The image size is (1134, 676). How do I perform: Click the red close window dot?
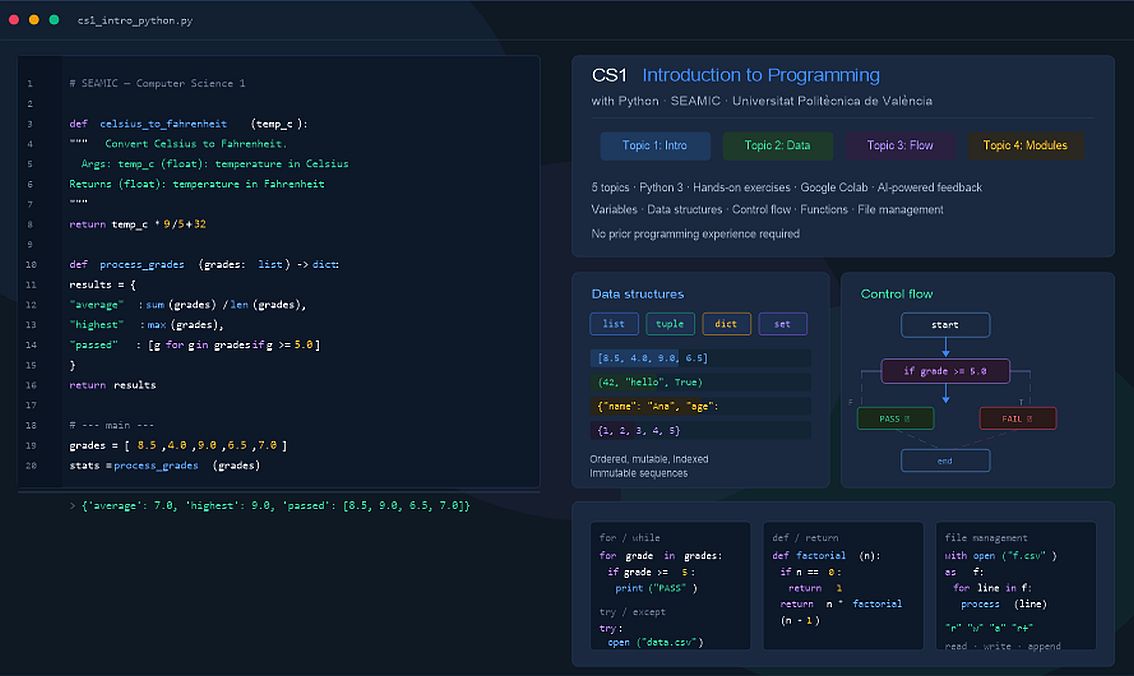(x=14, y=20)
